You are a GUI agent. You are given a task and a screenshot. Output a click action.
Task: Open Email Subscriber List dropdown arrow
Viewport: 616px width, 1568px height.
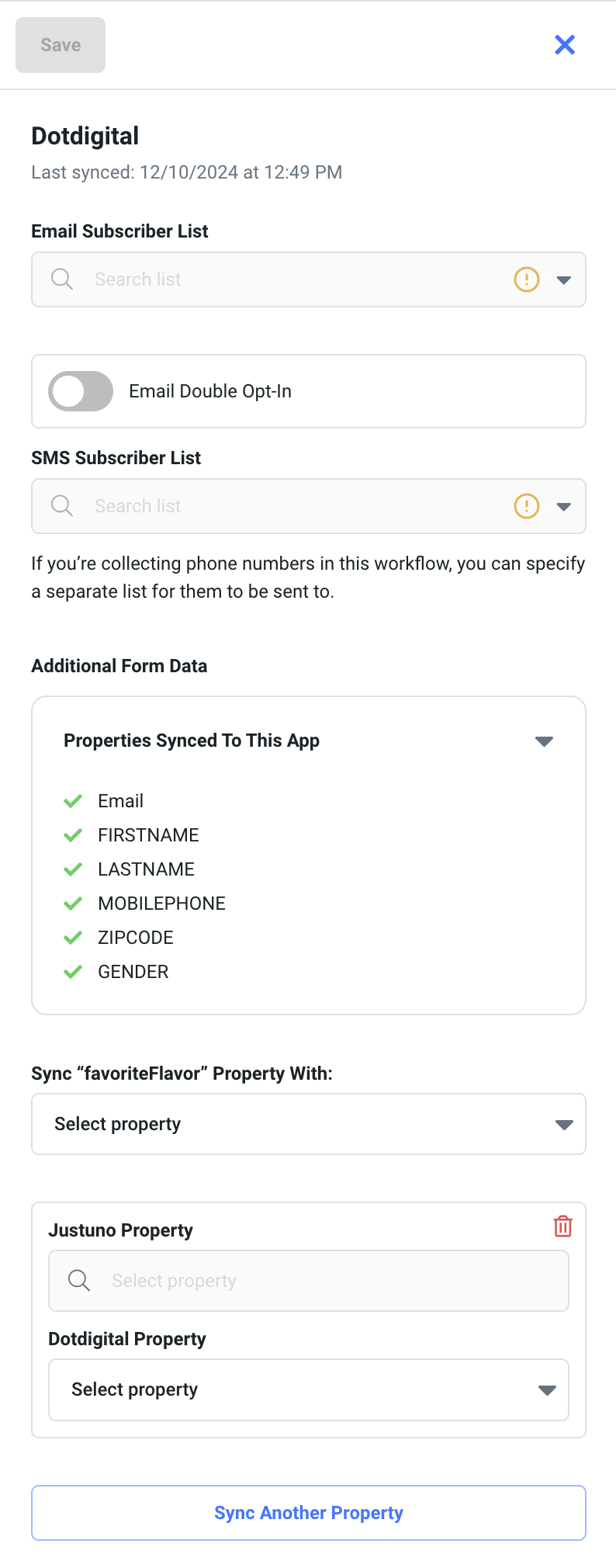click(x=564, y=279)
